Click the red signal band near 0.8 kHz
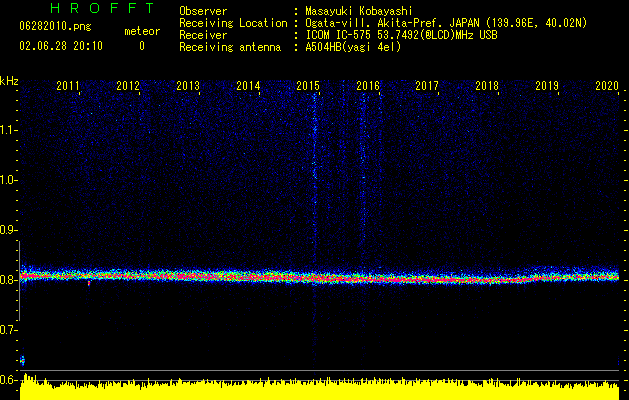Image resolution: width=629 pixels, height=400 pixels. 319,277
